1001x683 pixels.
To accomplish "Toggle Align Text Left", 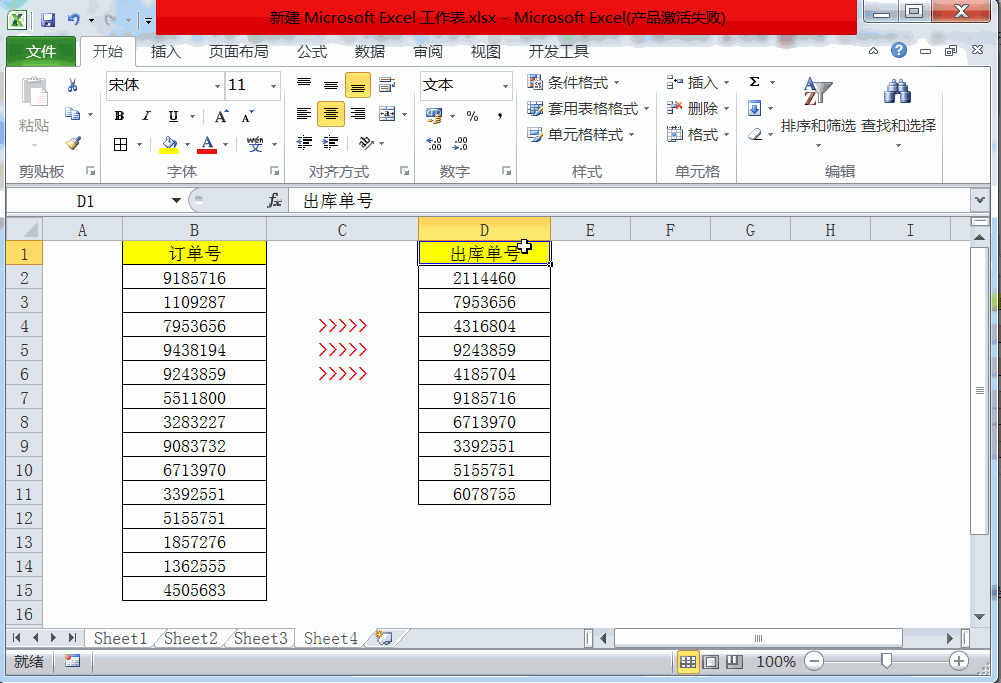I will 304,114.
